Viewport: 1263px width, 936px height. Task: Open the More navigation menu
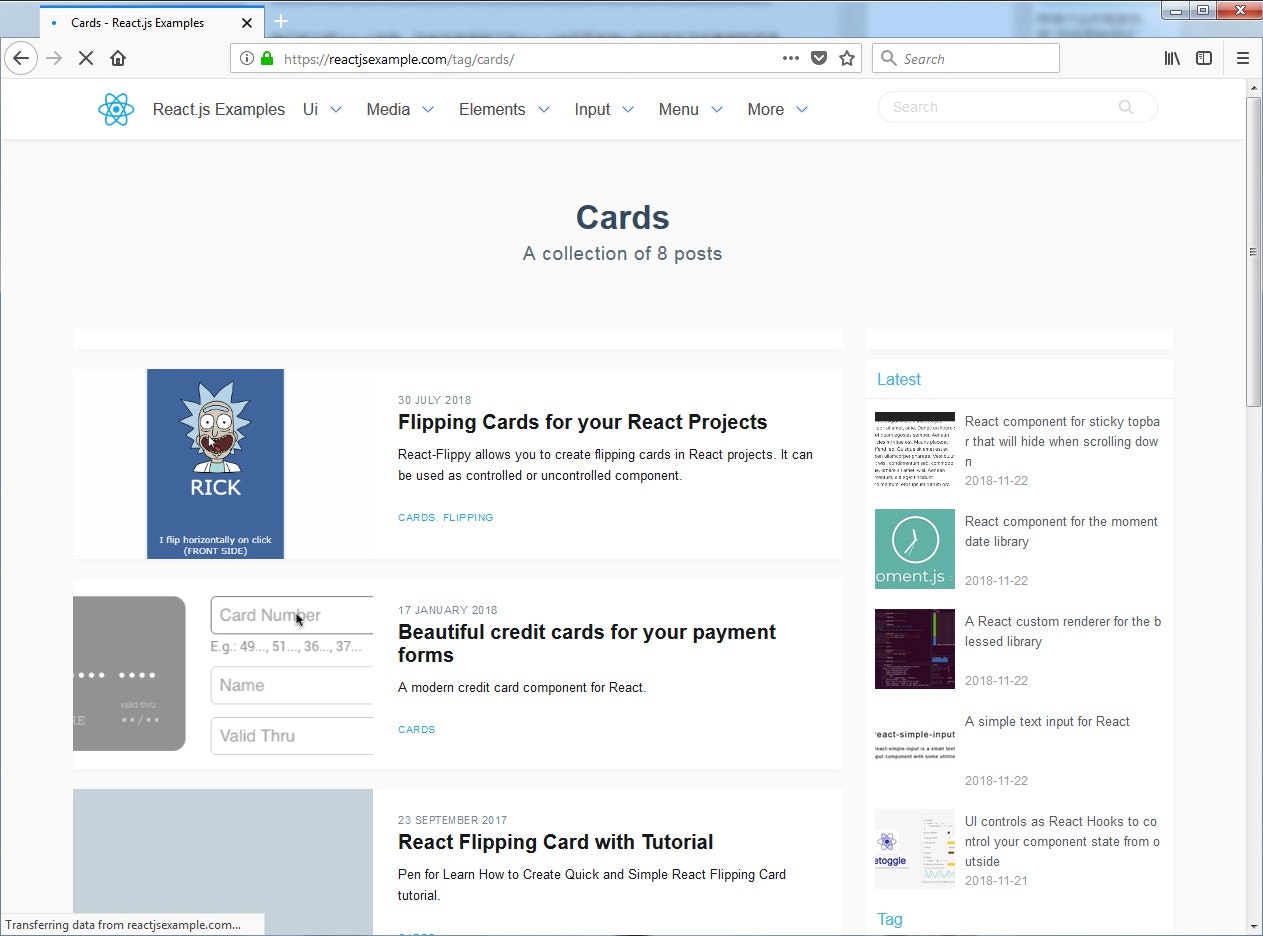765,109
